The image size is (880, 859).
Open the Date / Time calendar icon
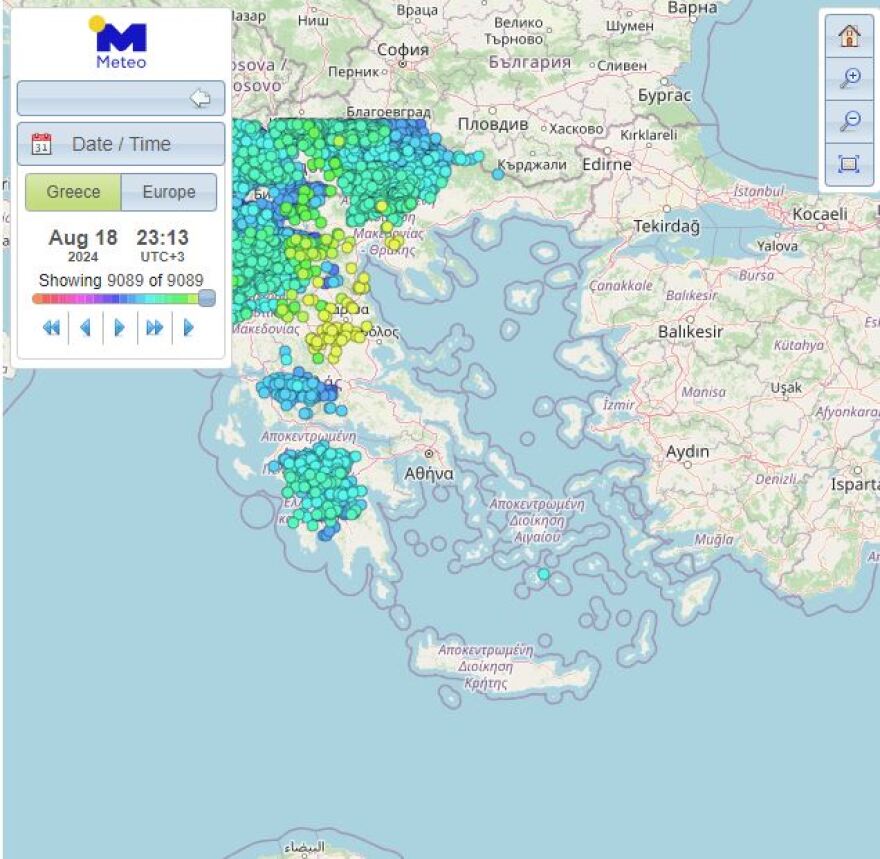41,144
